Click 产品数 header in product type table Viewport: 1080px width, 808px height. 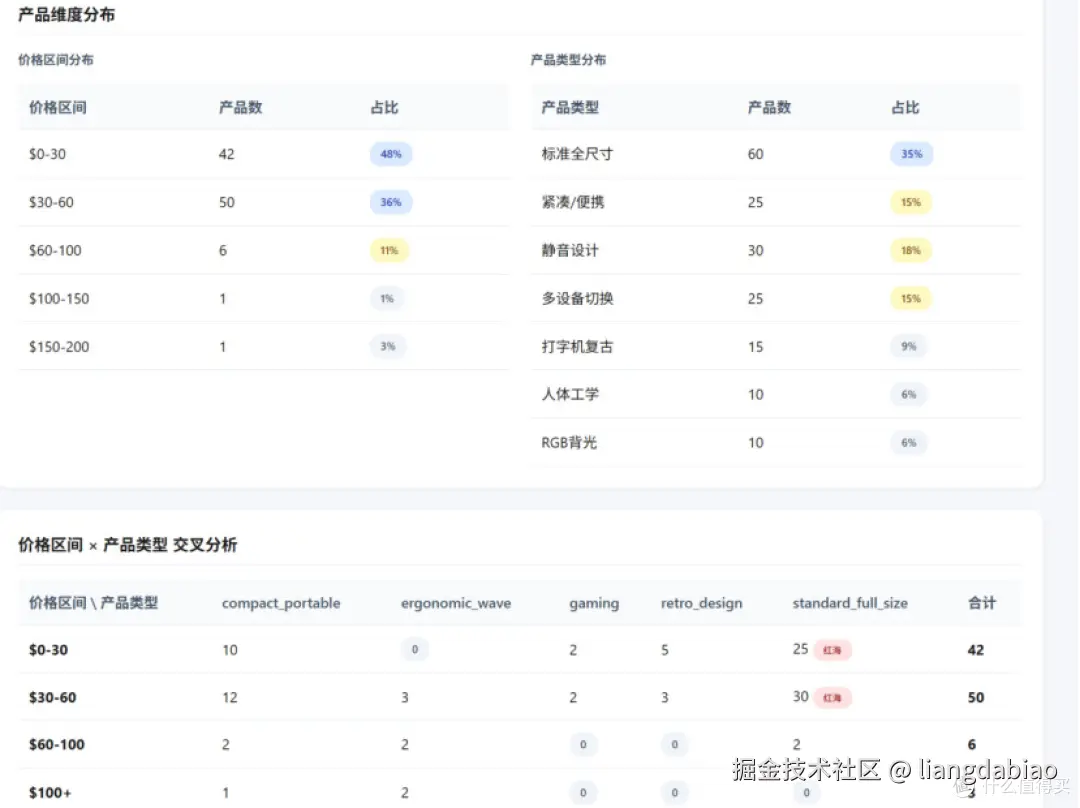point(769,107)
